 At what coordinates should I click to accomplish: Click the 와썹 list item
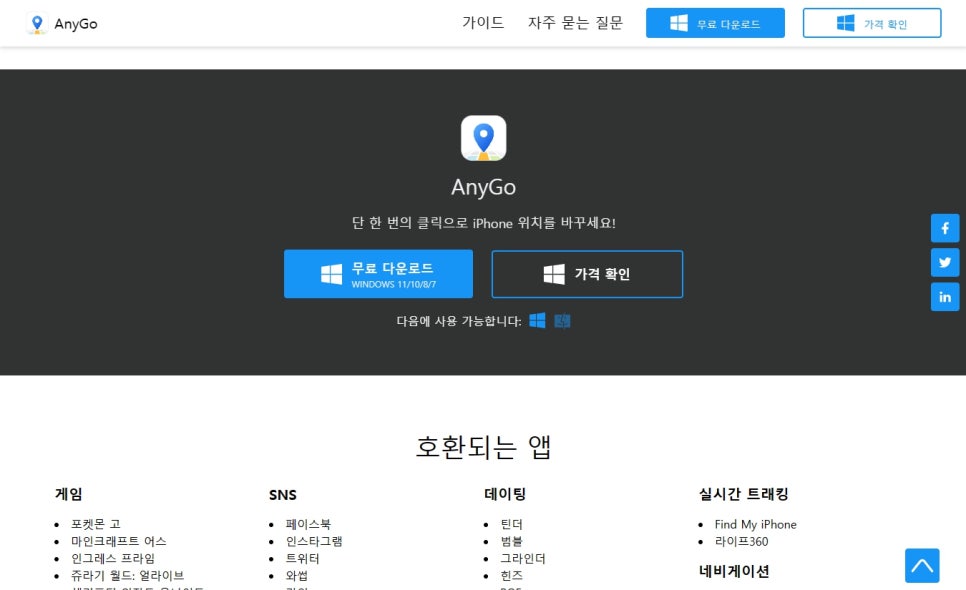pyautogui.click(x=297, y=576)
